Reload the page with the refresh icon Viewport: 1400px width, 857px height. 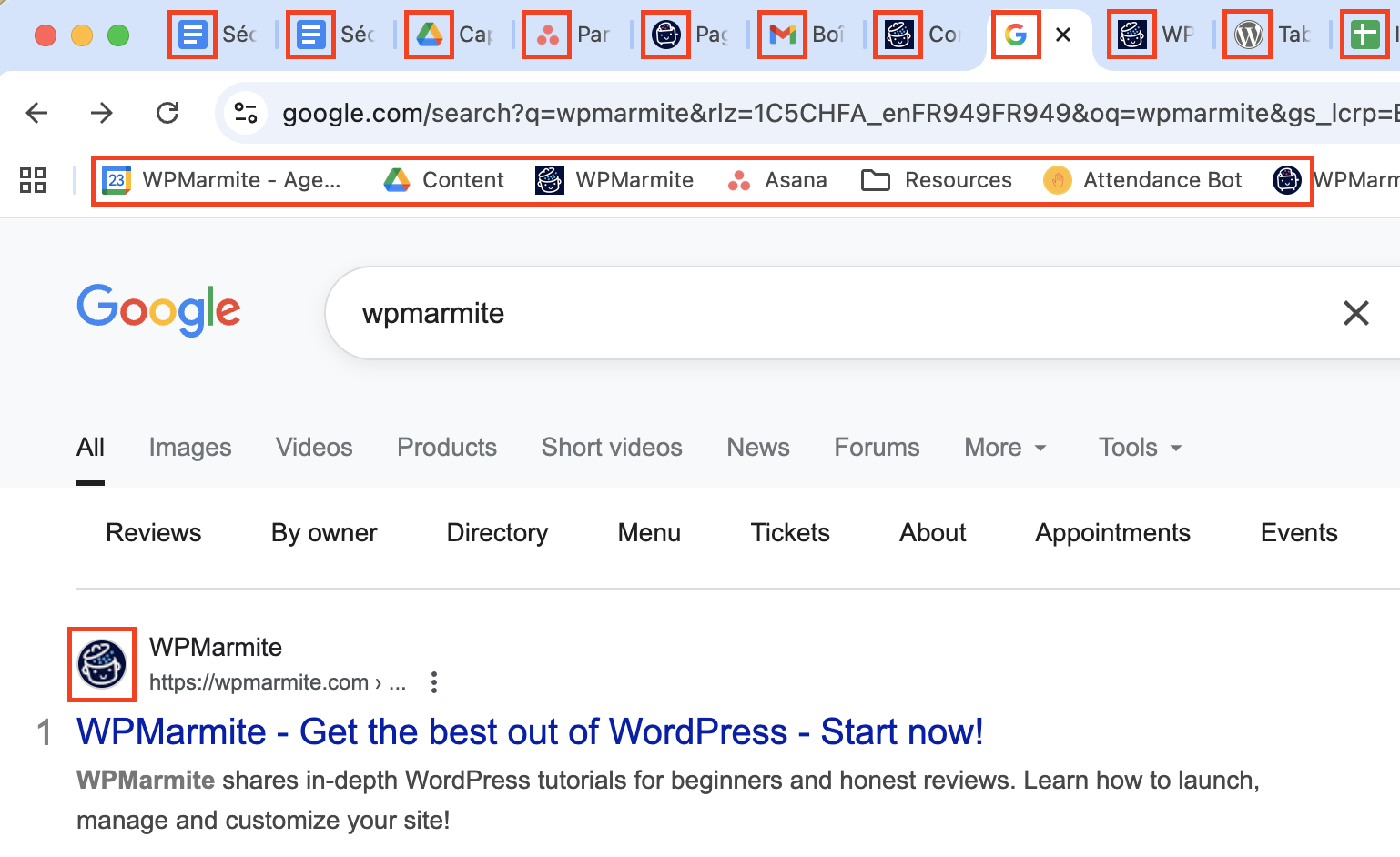[167, 113]
